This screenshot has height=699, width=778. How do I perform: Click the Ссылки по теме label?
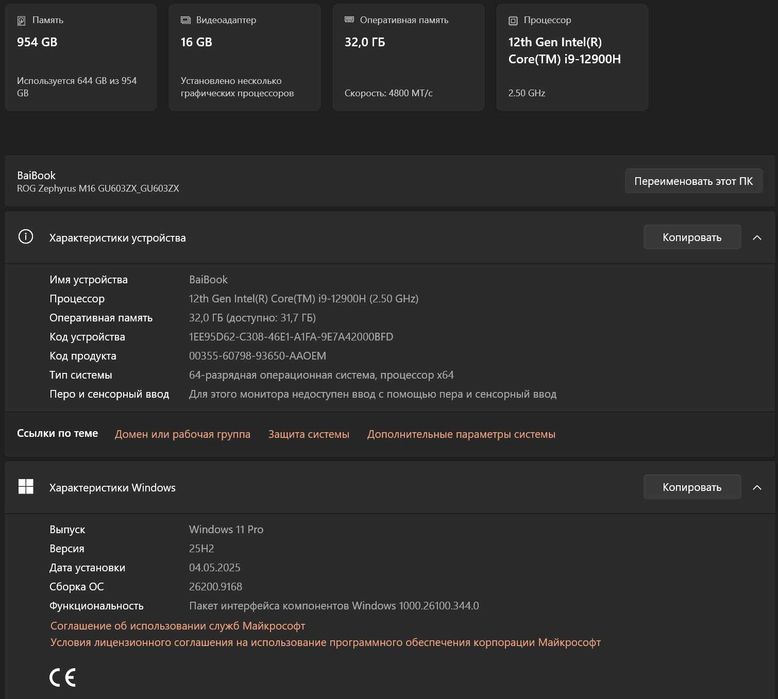(58, 433)
